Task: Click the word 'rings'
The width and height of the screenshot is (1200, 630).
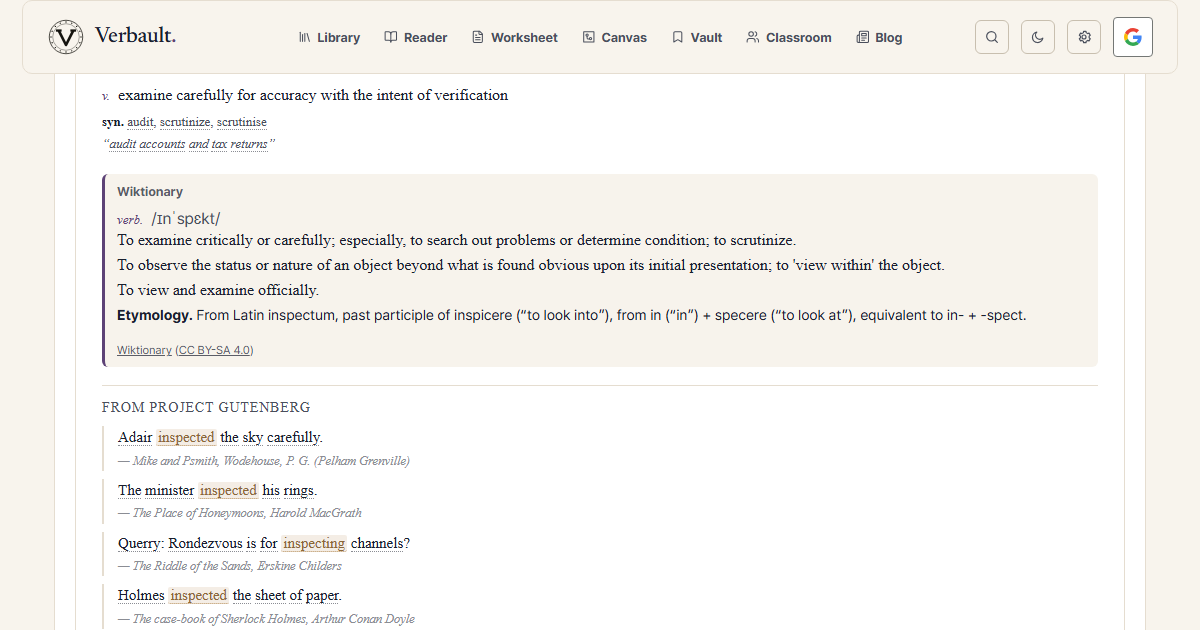Action: (x=300, y=490)
